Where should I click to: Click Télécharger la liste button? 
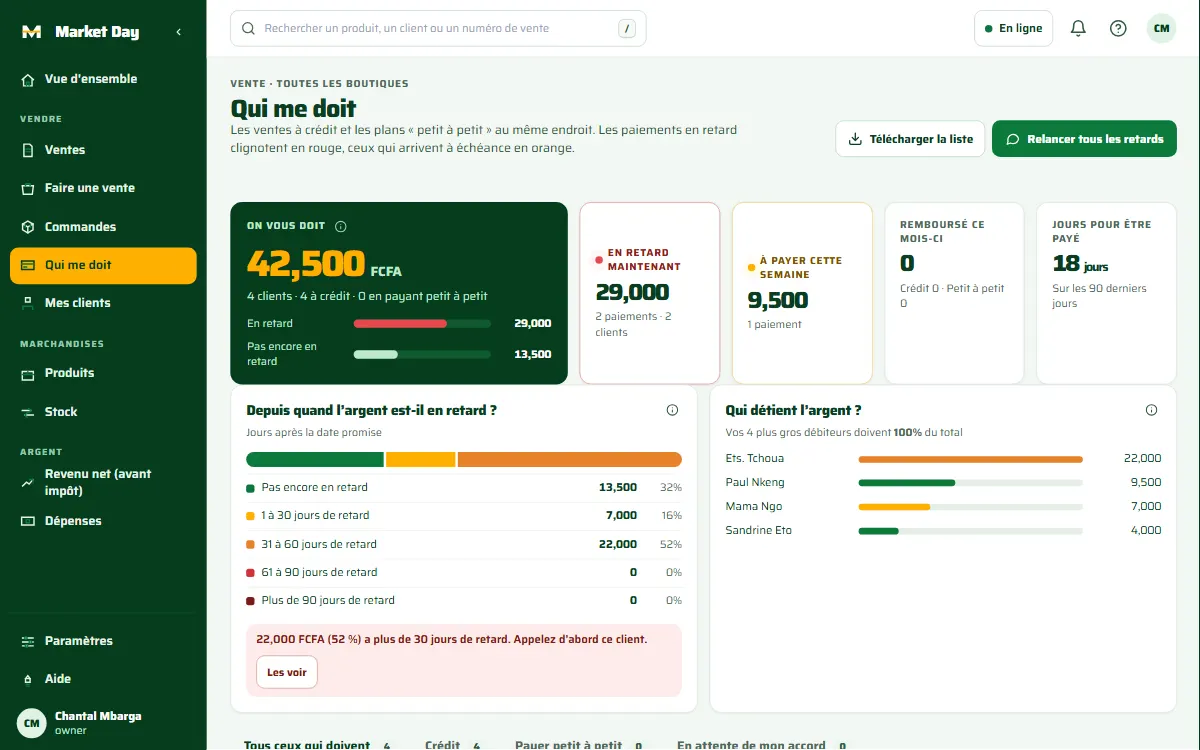click(x=910, y=139)
